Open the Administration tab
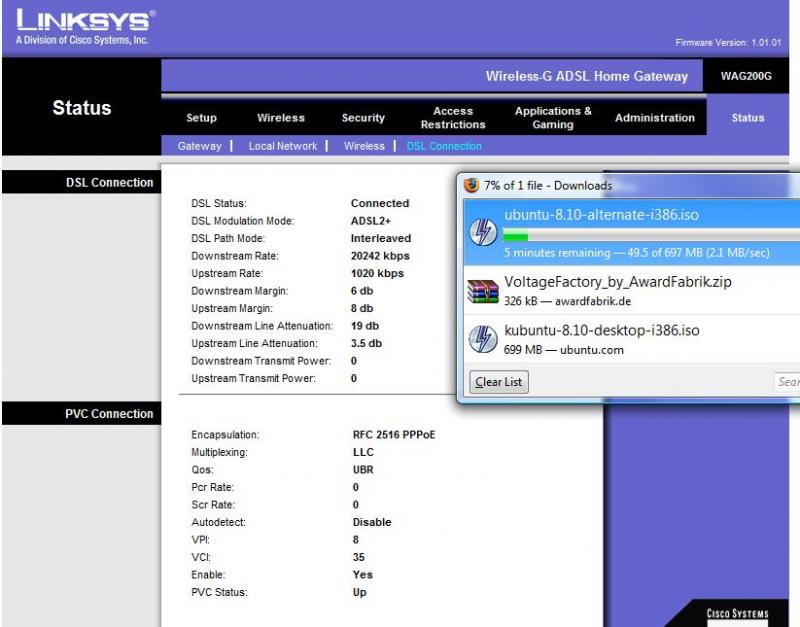Screen dimensions: 800x627 tap(655, 118)
